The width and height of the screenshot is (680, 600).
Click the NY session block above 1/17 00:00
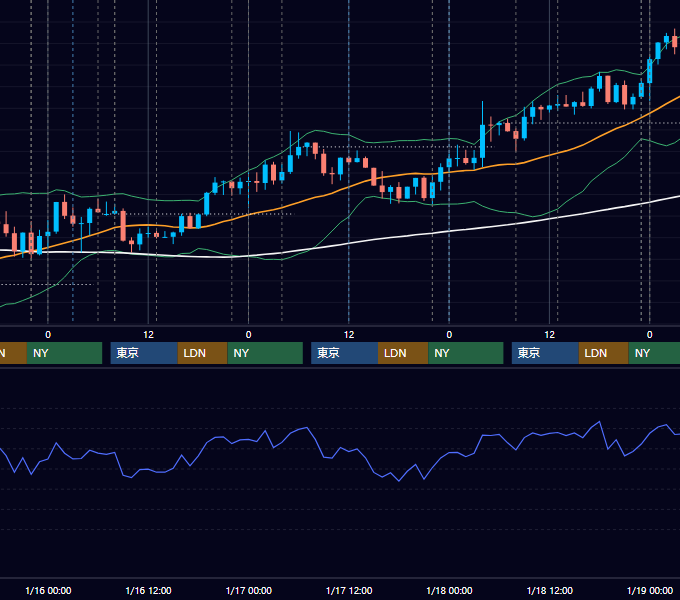tap(265, 353)
